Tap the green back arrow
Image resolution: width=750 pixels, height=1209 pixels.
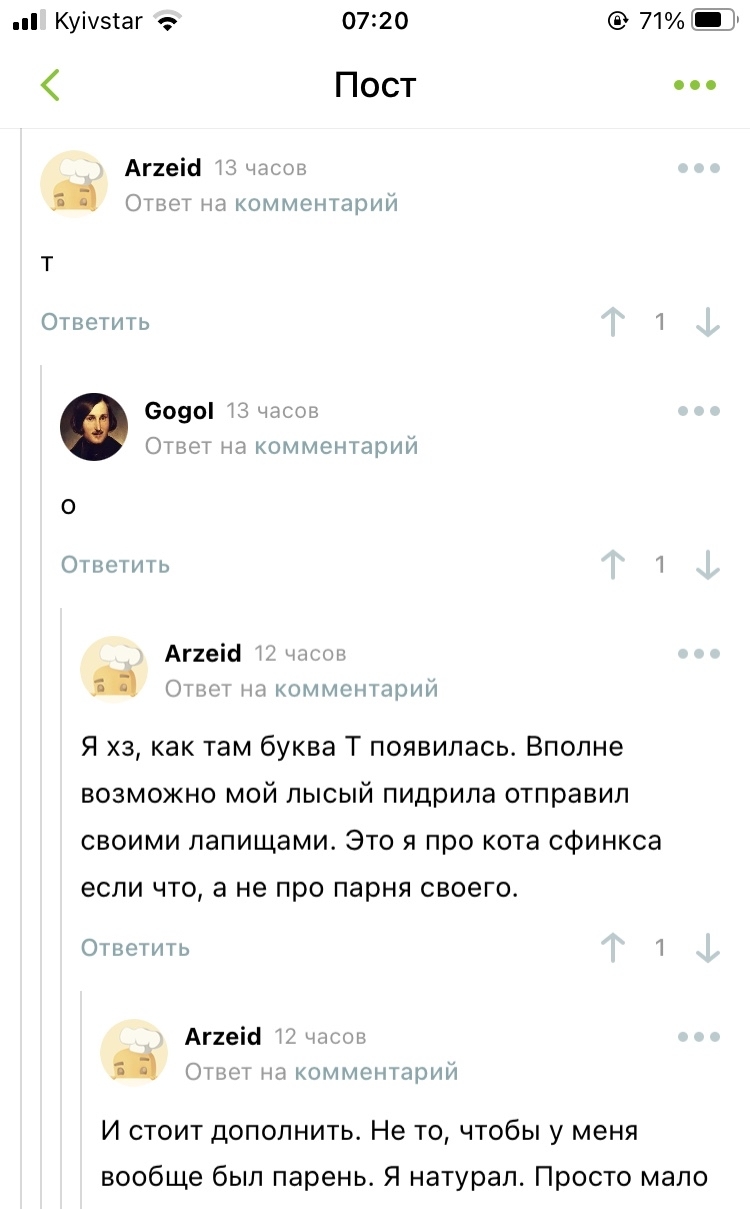(x=50, y=86)
